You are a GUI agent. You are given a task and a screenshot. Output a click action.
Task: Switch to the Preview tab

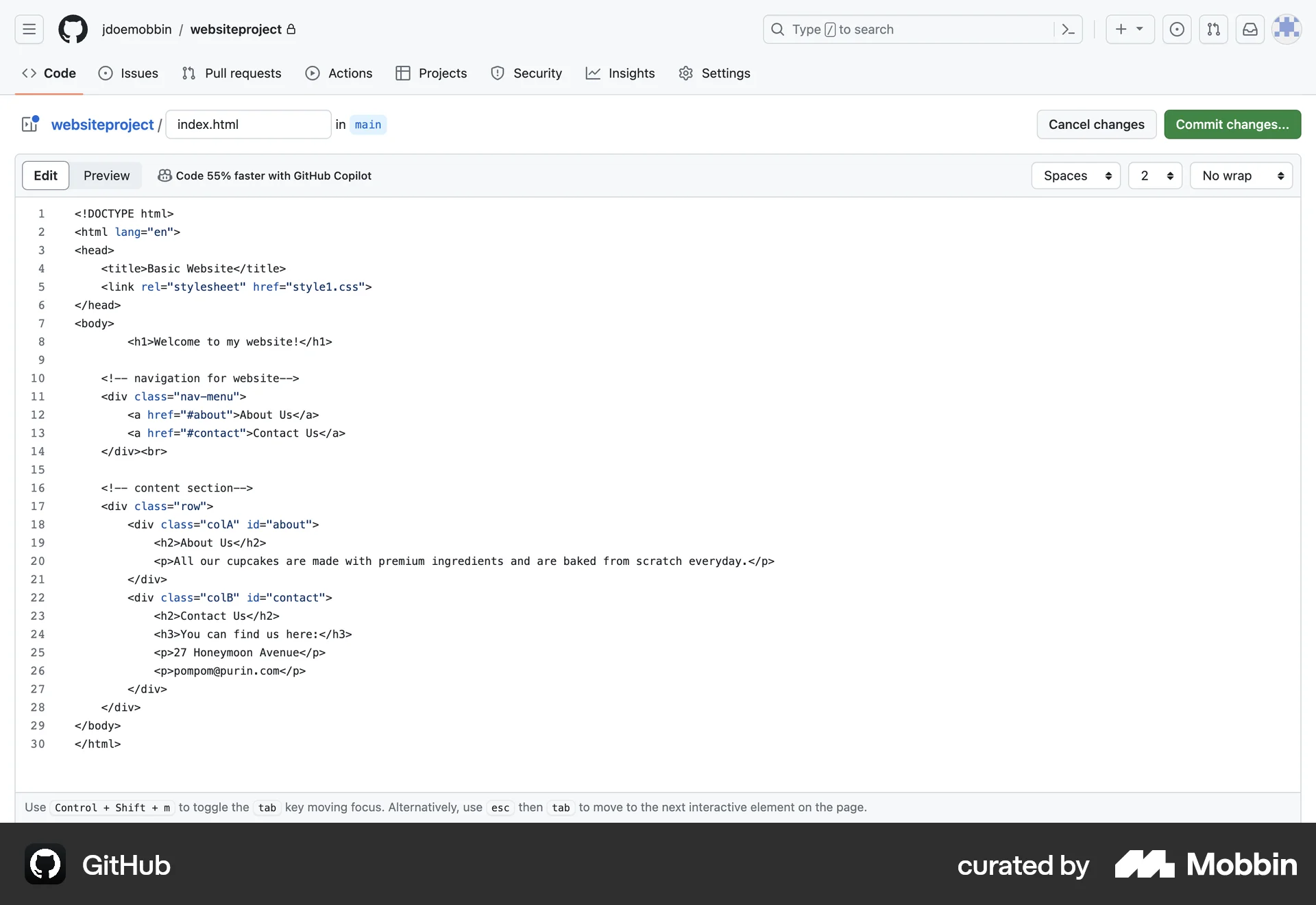click(x=106, y=176)
